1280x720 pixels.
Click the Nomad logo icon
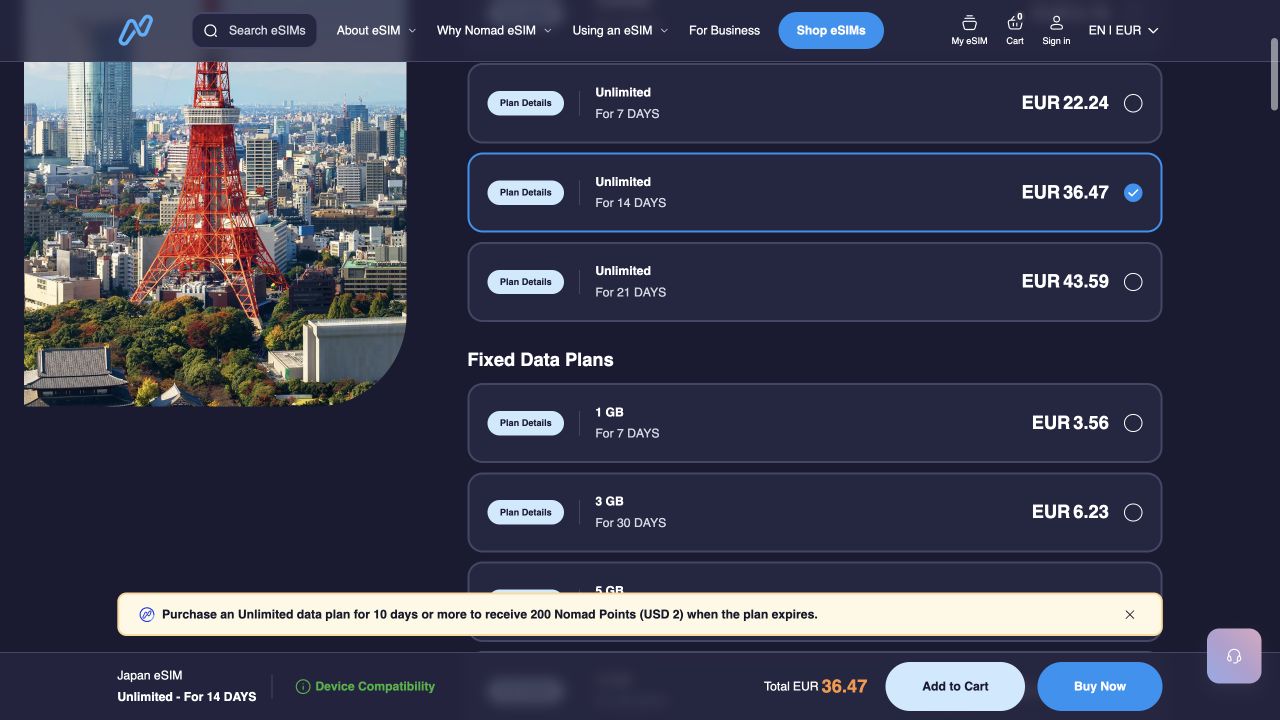(x=135, y=31)
